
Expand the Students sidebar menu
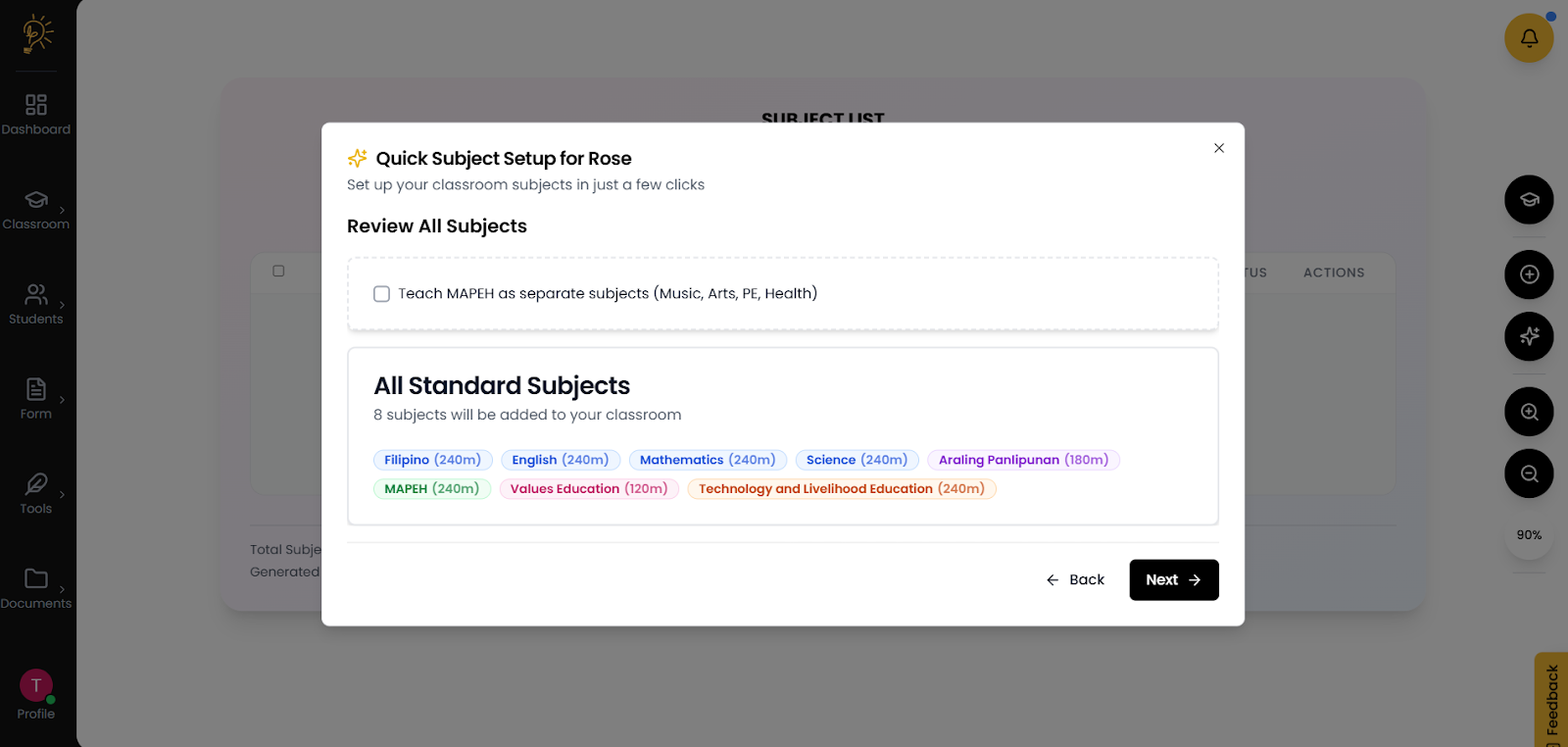tap(36, 304)
